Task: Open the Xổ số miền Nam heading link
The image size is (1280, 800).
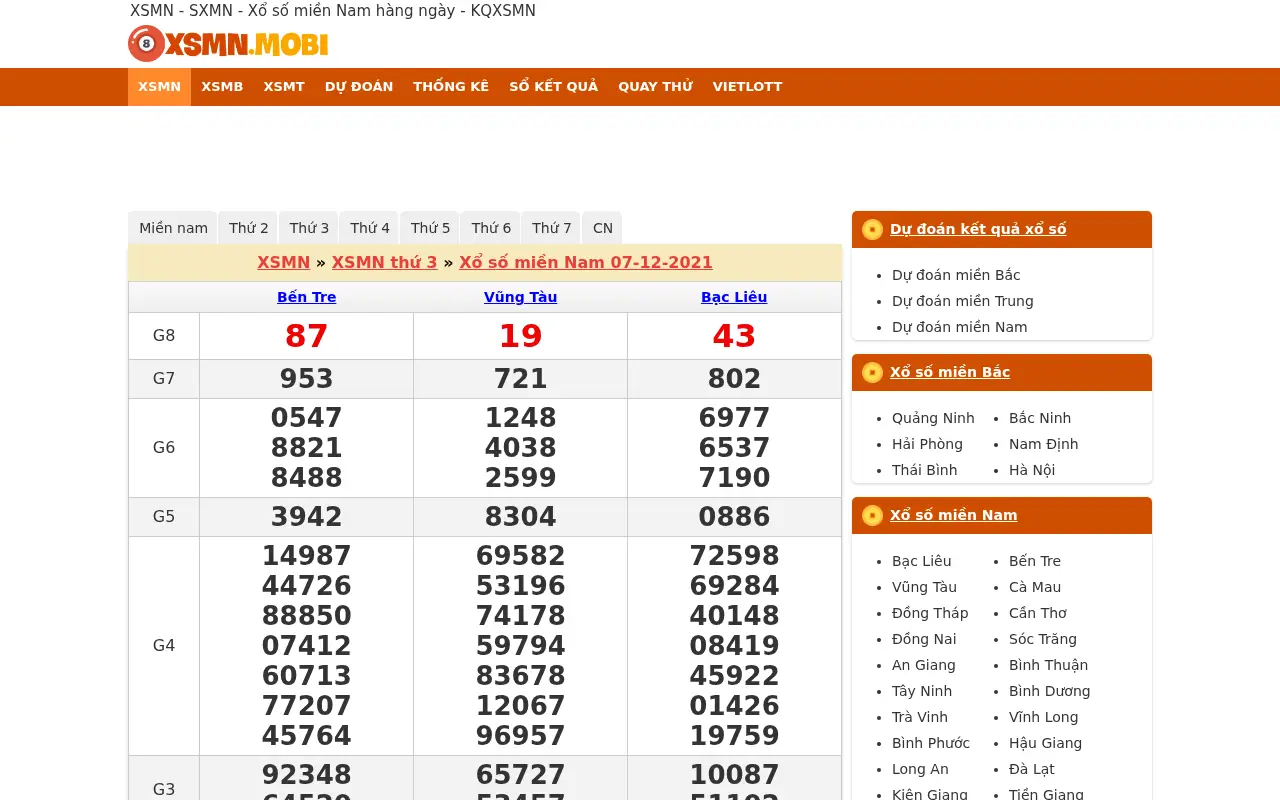Action: (954, 515)
